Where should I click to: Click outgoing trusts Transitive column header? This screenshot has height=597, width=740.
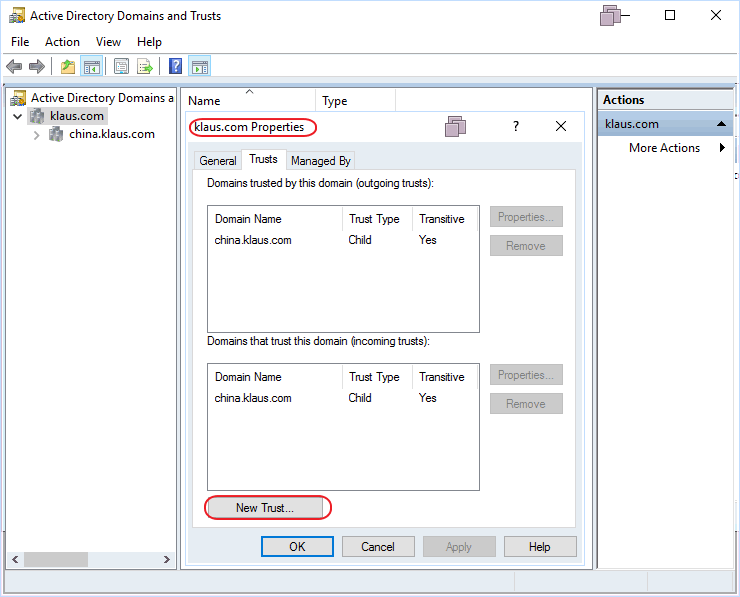tap(445, 219)
